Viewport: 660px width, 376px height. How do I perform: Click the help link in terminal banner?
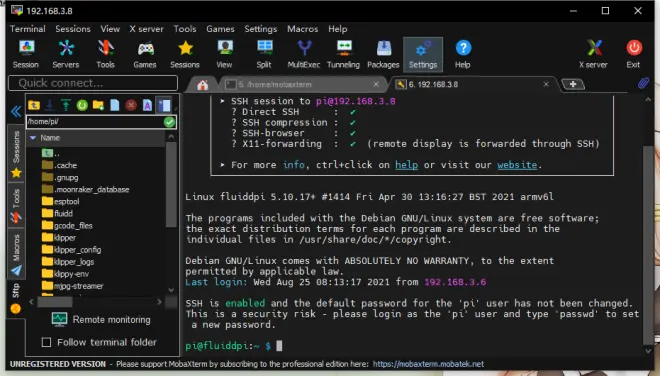406,165
